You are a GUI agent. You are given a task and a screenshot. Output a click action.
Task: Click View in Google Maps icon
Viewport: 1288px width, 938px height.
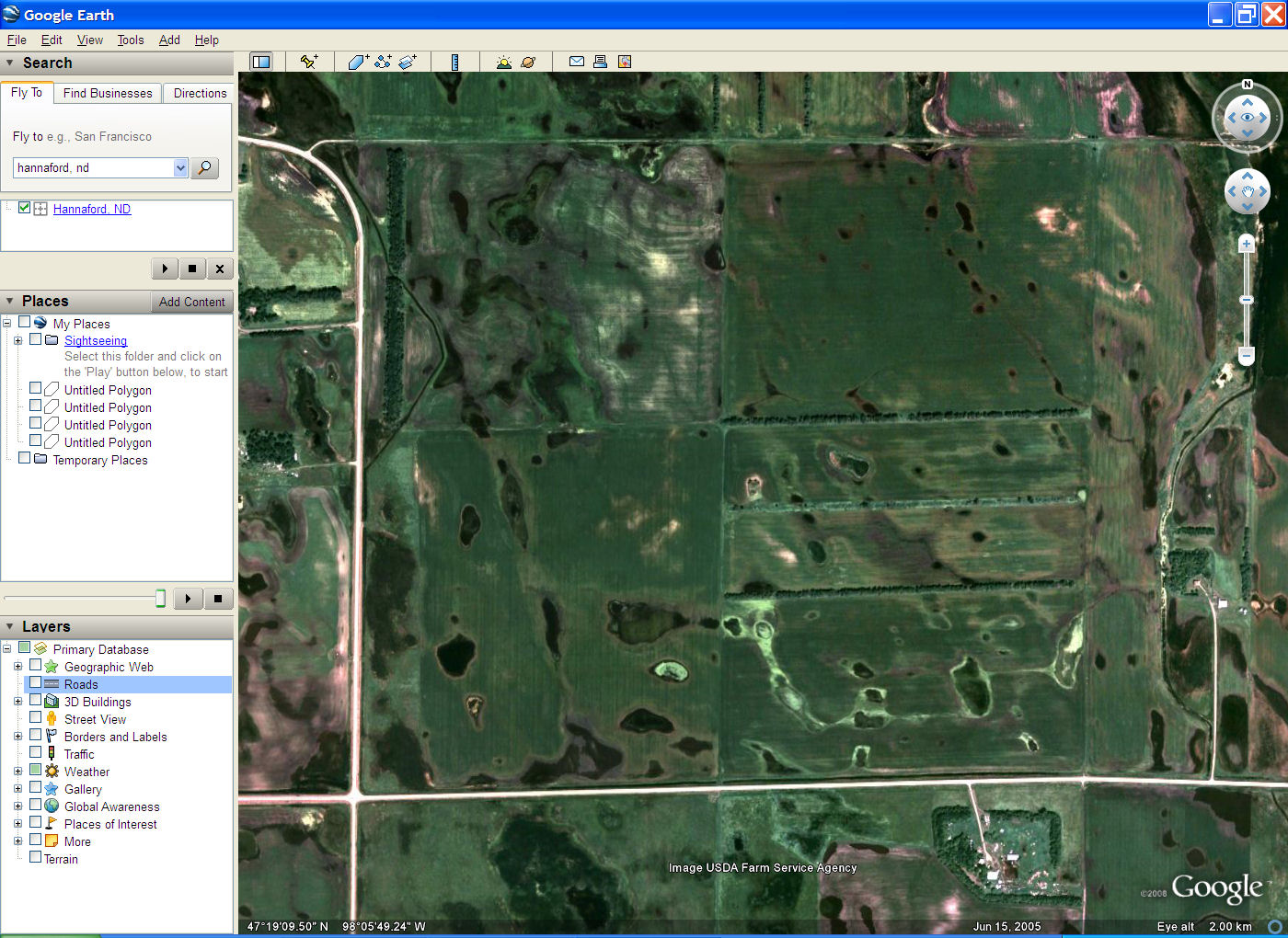(x=625, y=62)
